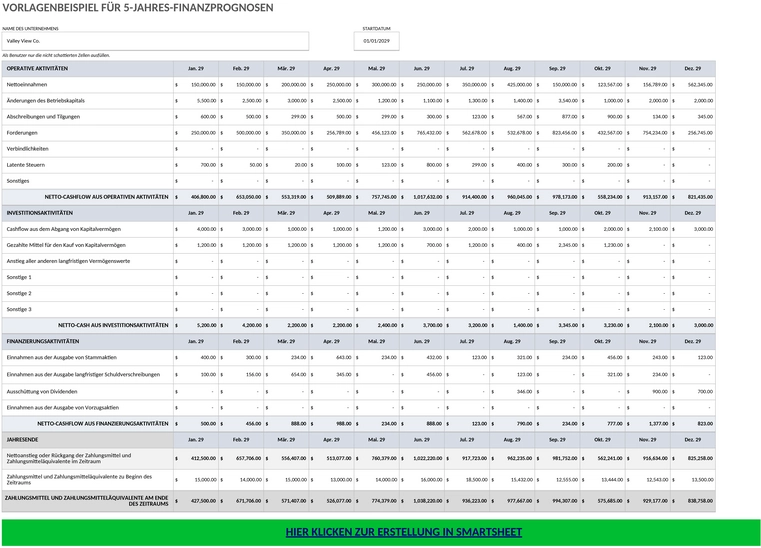Select Nettoanstieg June cell 1,022,220.00
This screenshot has width=761, height=548.
point(422,458)
